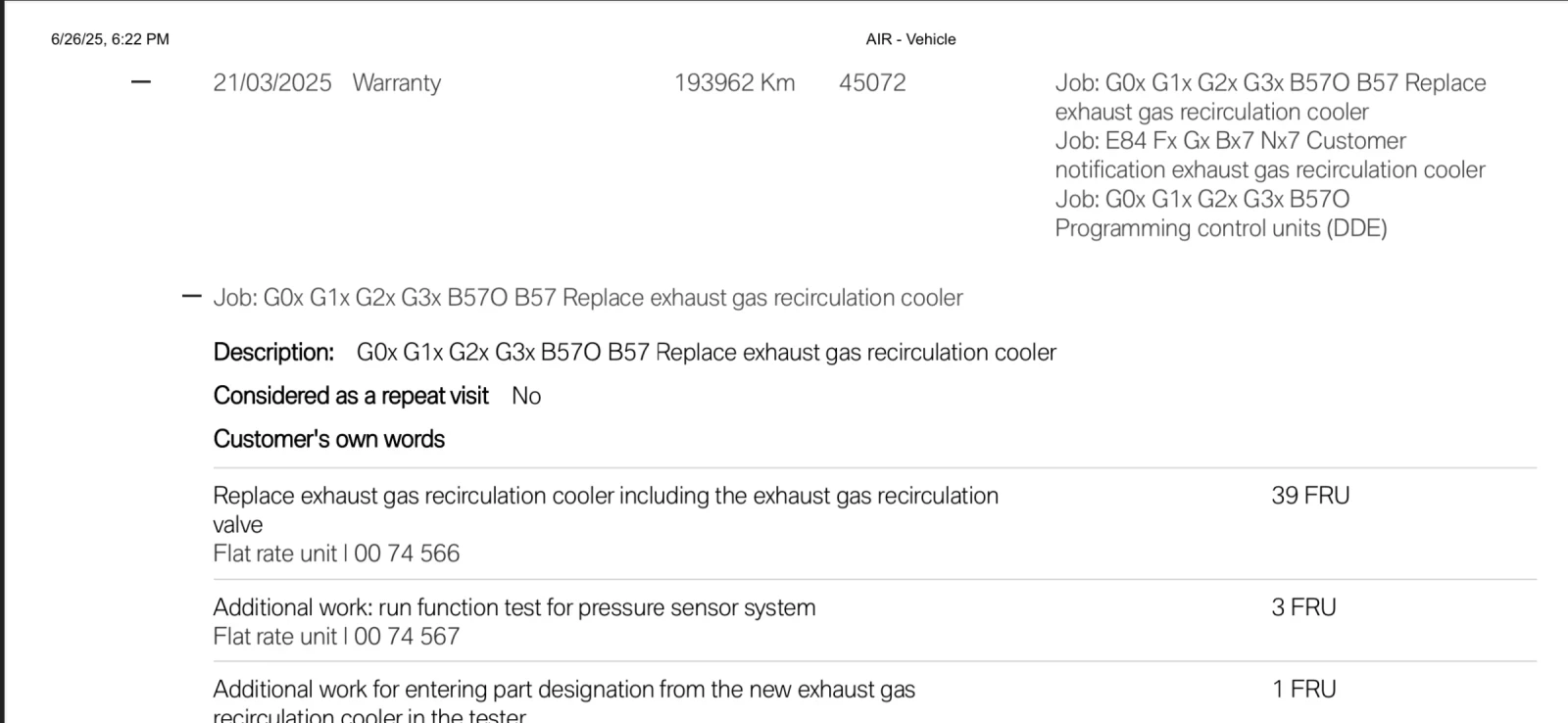Click the Description label
The height and width of the screenshot is (723, 1568).
(x=273, y=353)
